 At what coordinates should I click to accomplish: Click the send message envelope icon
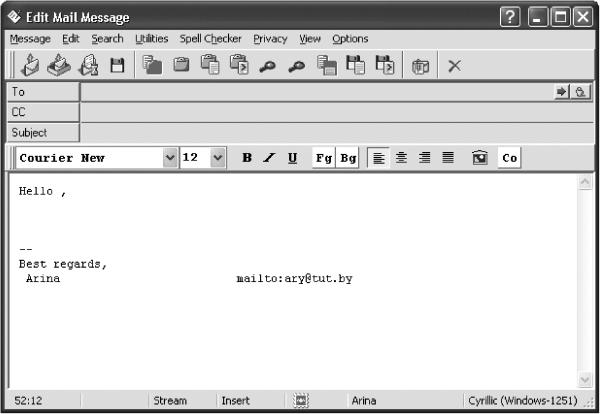coord(31,65)
